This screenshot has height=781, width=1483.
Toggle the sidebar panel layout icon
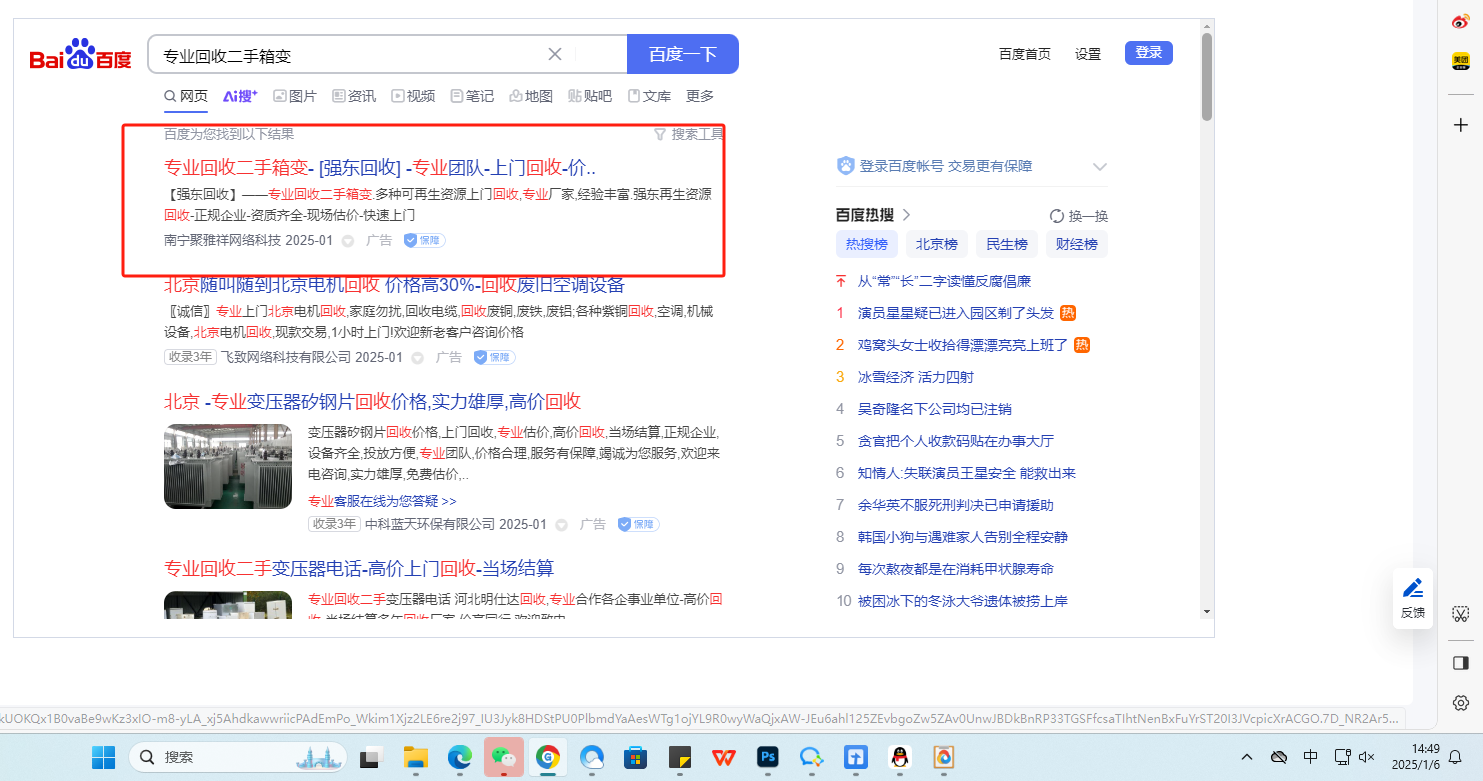[1460, 663]
